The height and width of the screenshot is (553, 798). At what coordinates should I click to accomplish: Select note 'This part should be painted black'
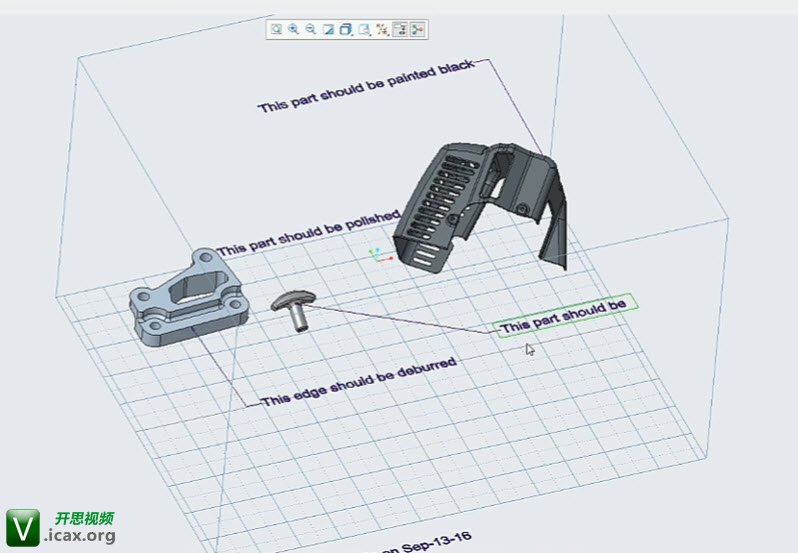click(x=366, y=86)
